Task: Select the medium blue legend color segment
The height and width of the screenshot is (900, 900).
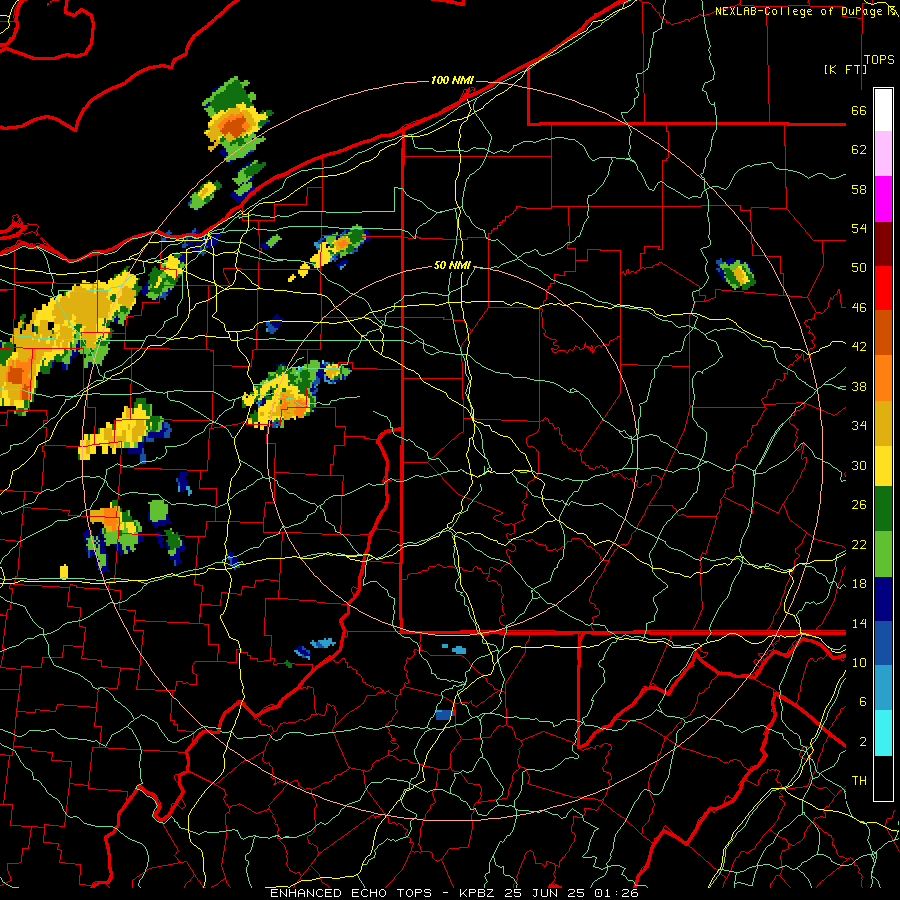Action: pos(883,644)
